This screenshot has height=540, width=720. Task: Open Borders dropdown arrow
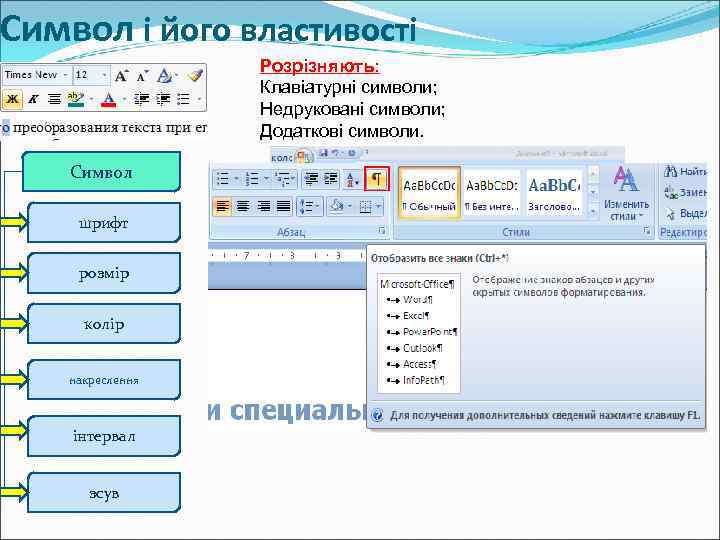(x=378, y=207)
